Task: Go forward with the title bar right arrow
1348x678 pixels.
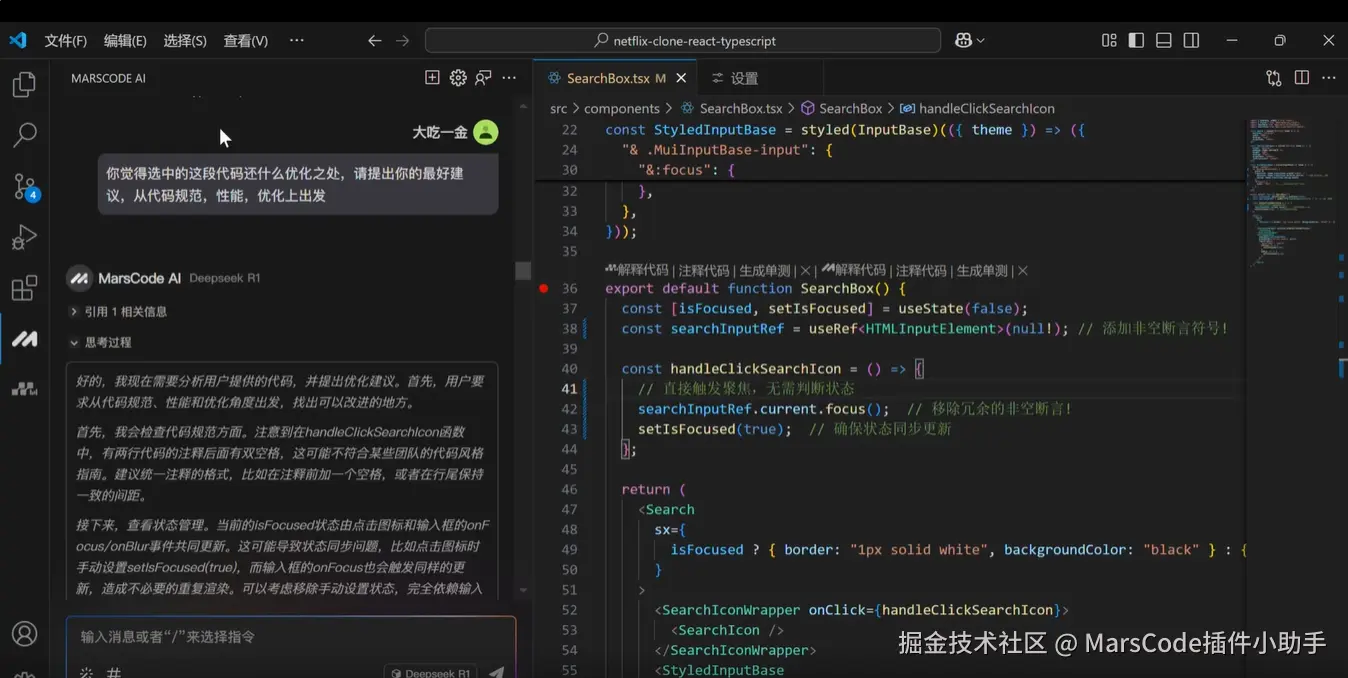Action: coord(402,41)
